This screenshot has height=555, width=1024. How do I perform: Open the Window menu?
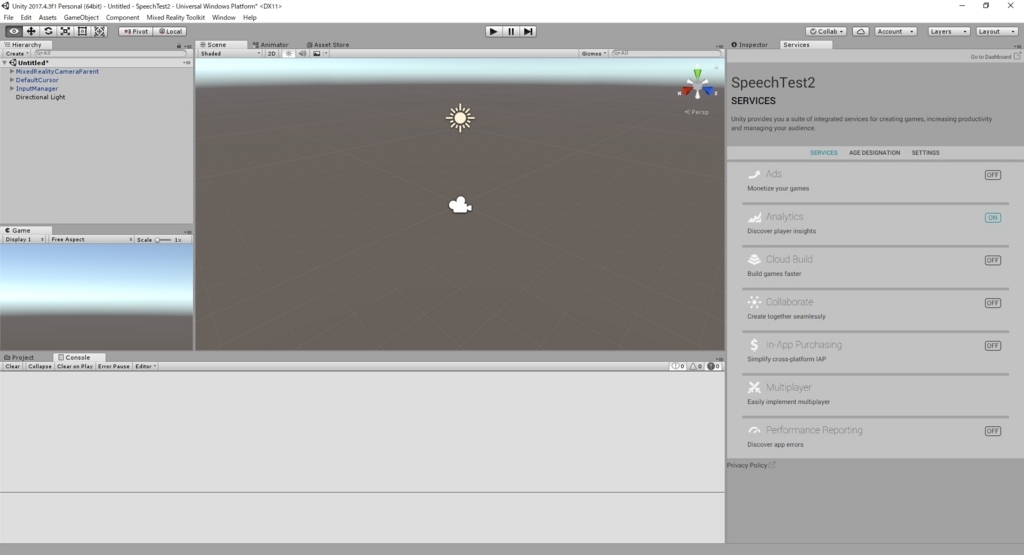click(x=223, y=18)
